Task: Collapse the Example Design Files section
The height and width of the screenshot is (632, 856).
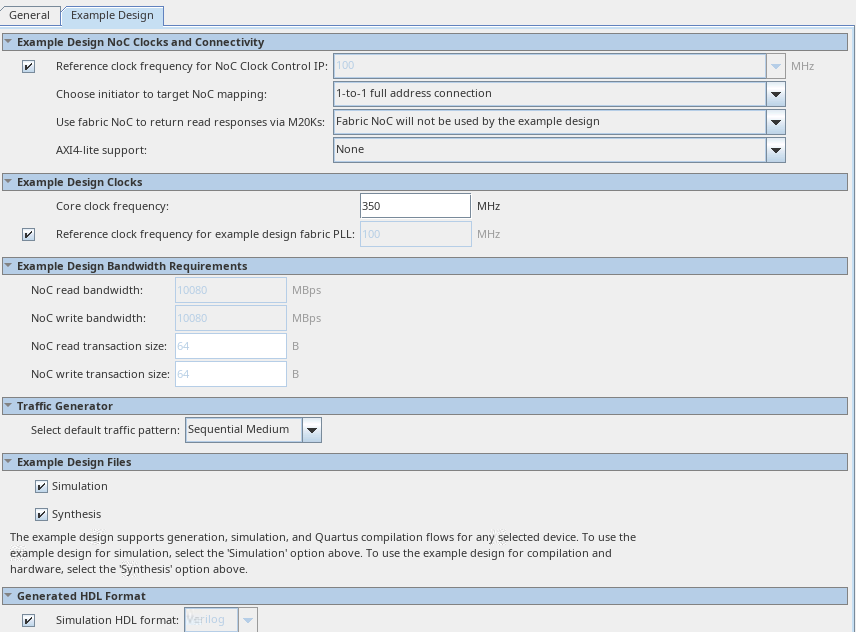Action: [x=9, y=462]
